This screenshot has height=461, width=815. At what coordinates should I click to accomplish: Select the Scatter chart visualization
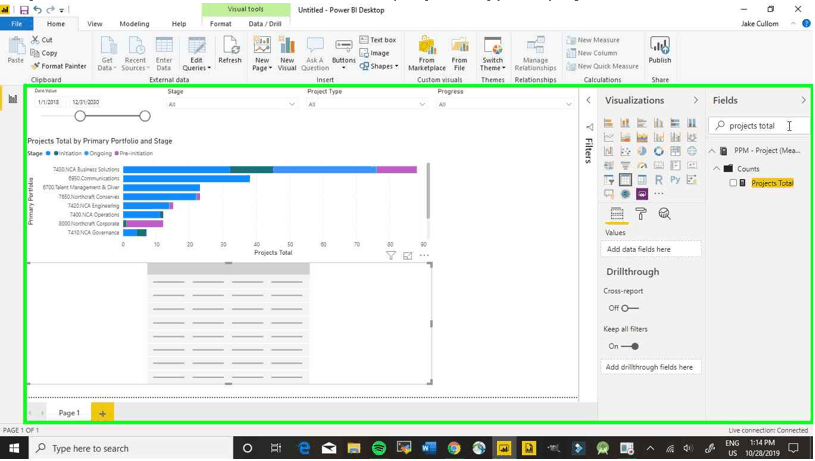[625, 151]
